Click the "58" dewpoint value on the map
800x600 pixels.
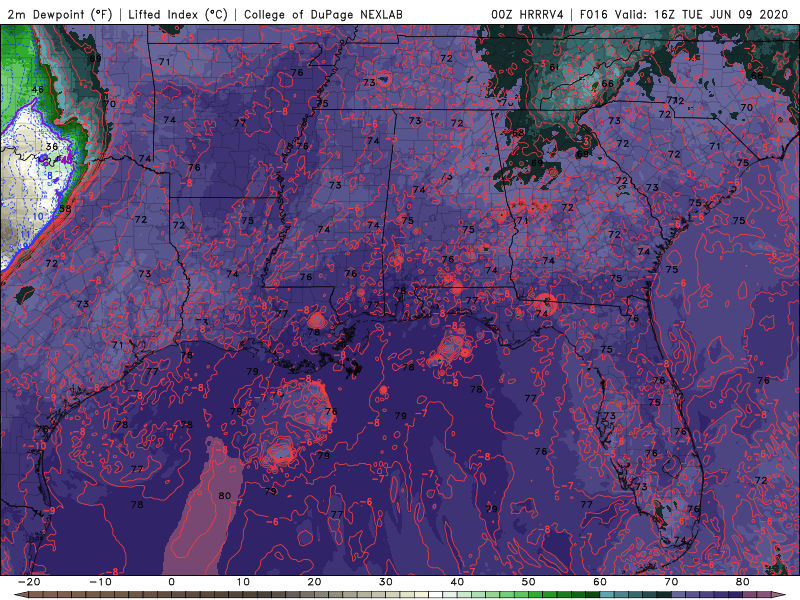pyautogui.click(x=65, y=209)
